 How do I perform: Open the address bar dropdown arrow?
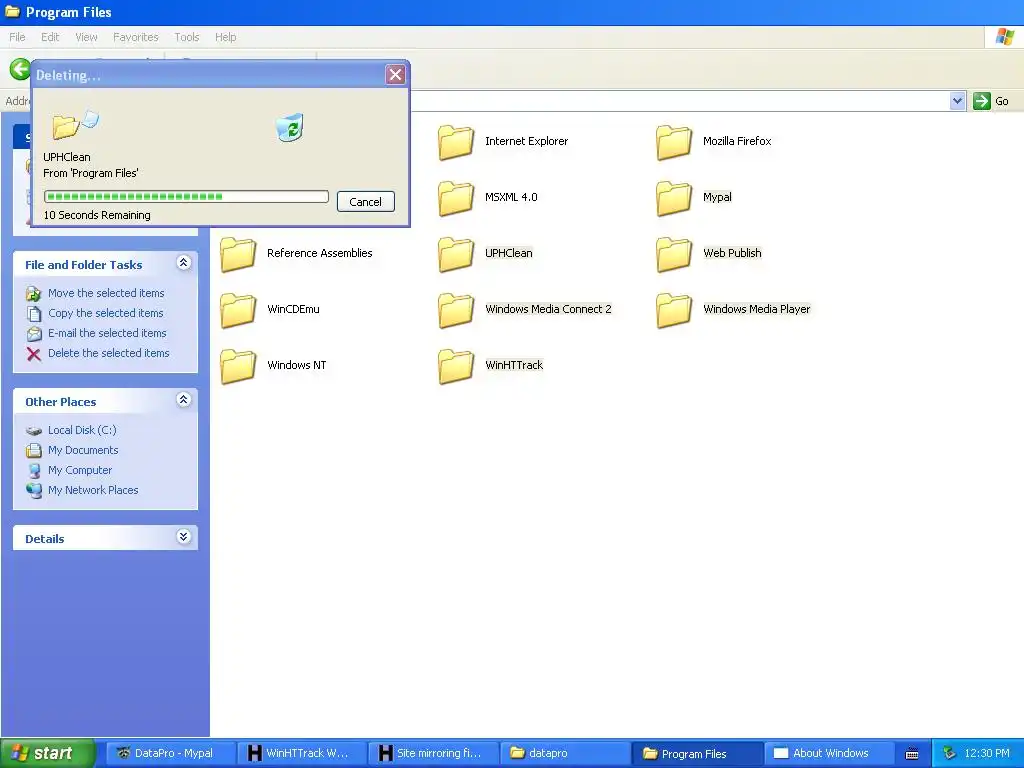point(957,101)
